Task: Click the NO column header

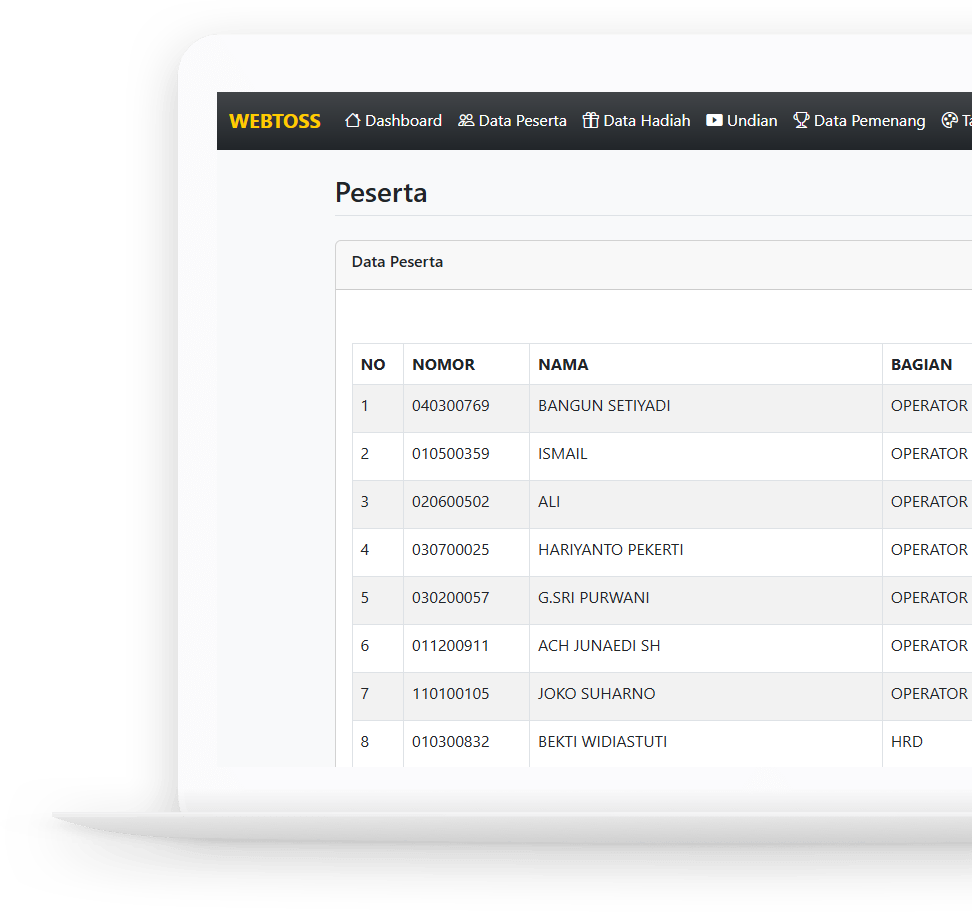Action: tap(373, 365)
